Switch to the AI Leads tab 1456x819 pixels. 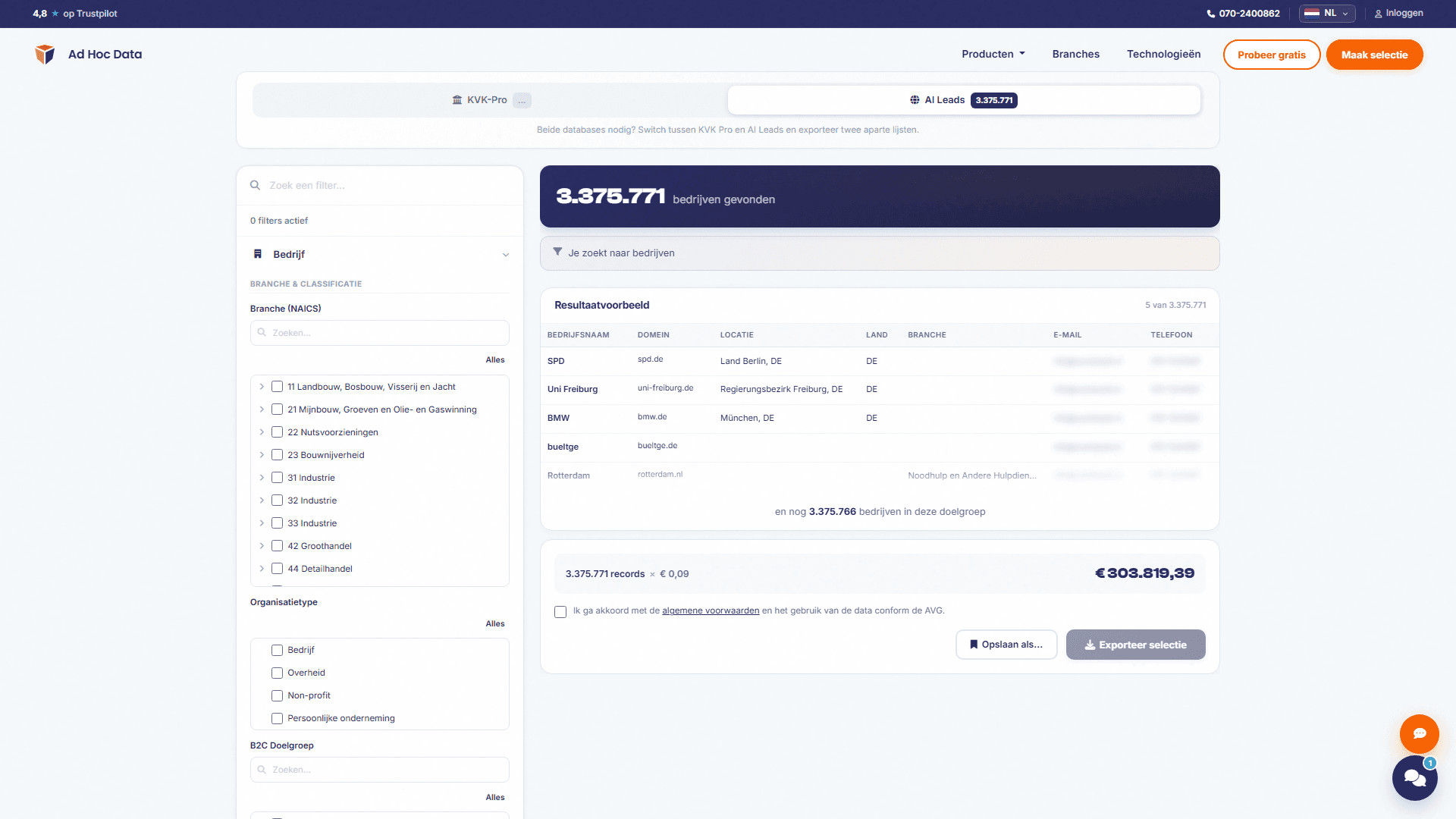(964, 100)
